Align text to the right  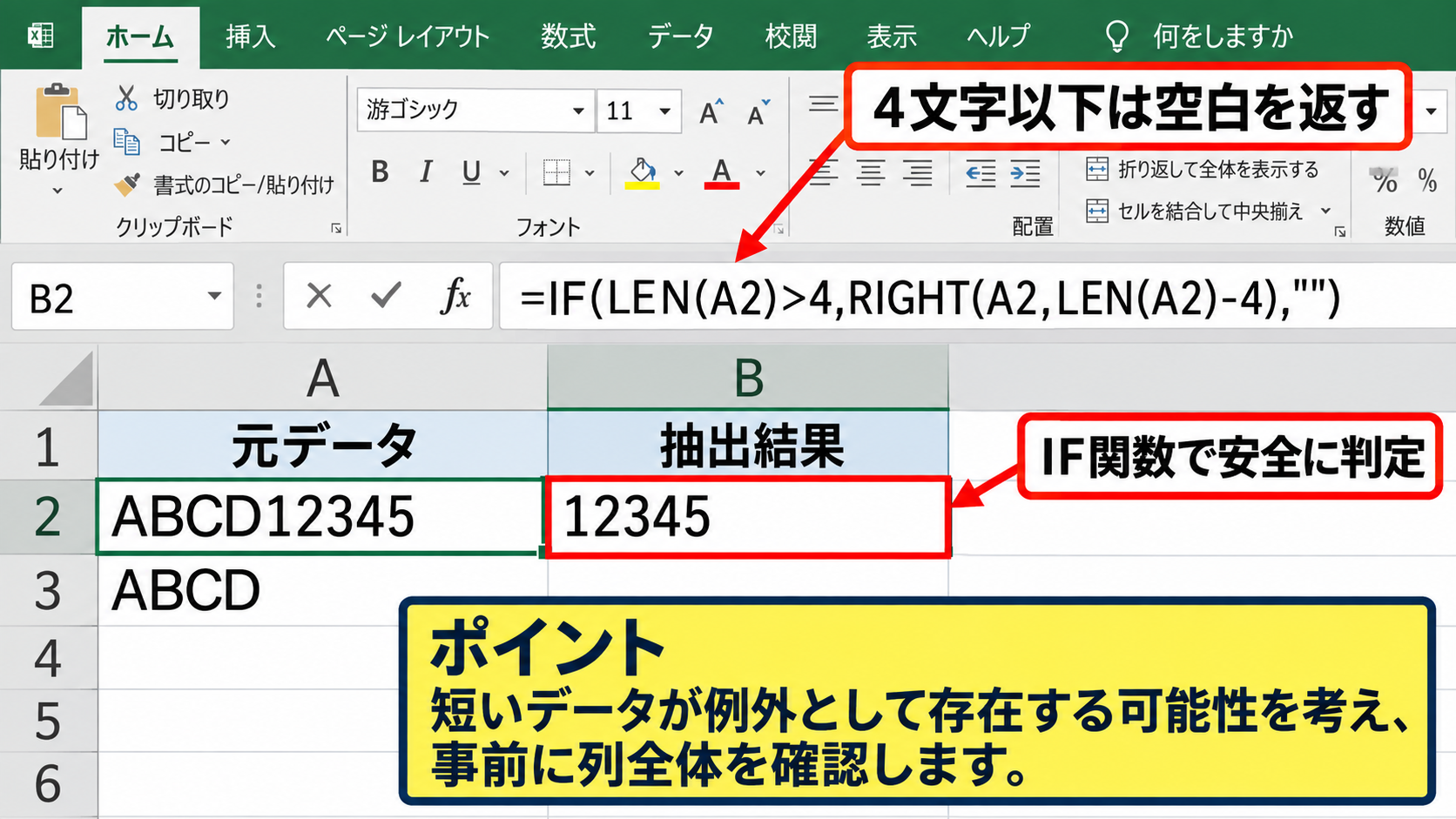[x=917, y=173]
